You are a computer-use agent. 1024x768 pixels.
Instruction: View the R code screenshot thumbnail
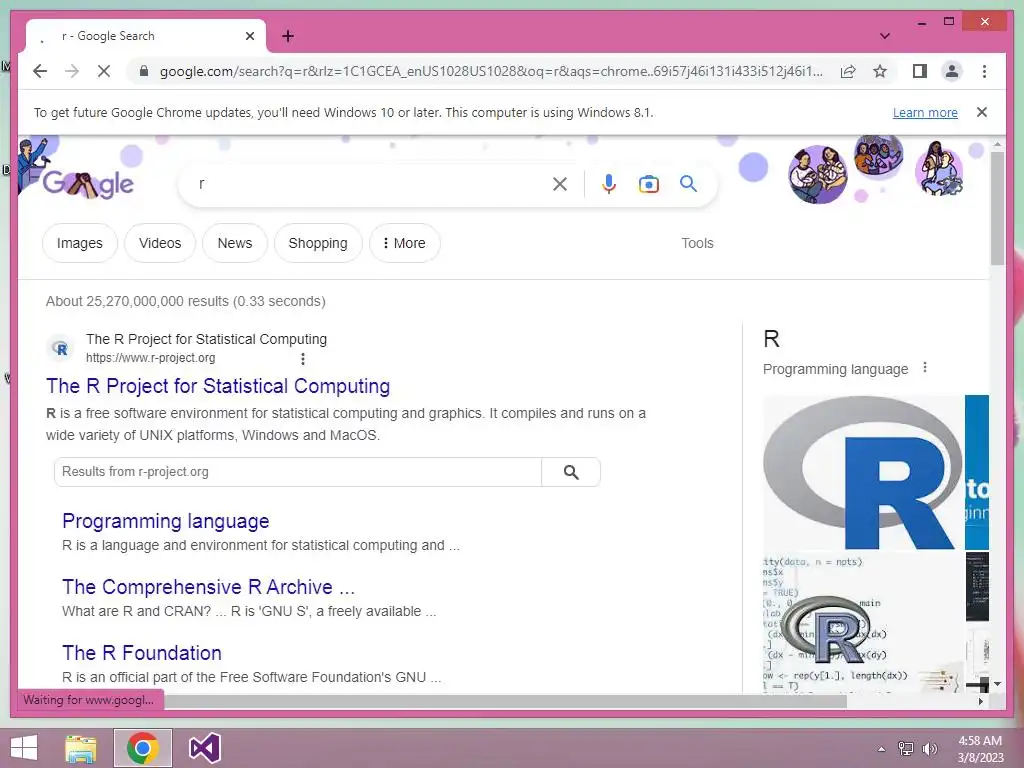pos(863,623)
